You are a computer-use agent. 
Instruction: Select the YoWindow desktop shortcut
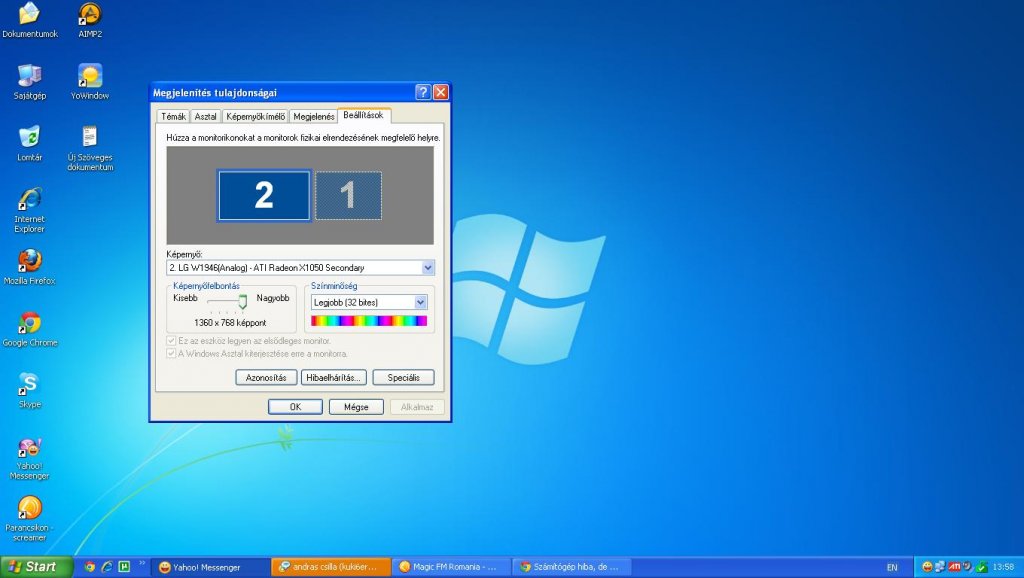coord(90,82)
